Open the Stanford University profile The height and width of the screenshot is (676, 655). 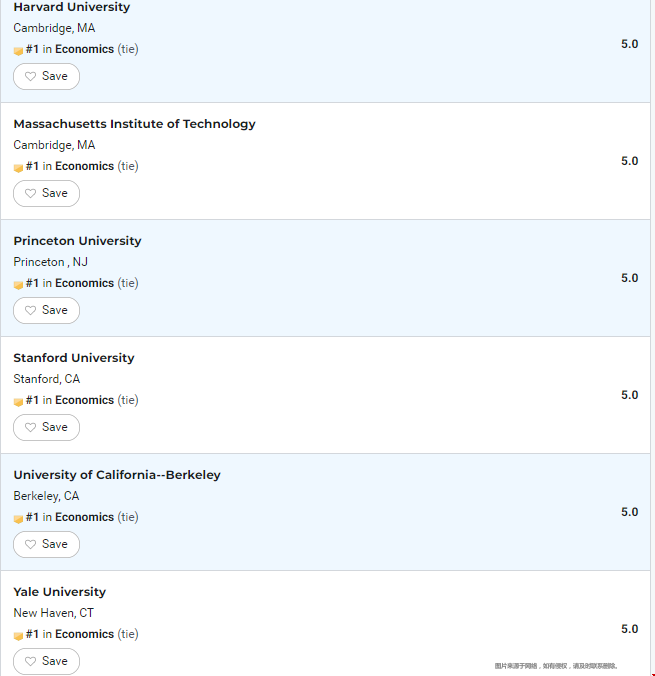[x=74, y=358]
